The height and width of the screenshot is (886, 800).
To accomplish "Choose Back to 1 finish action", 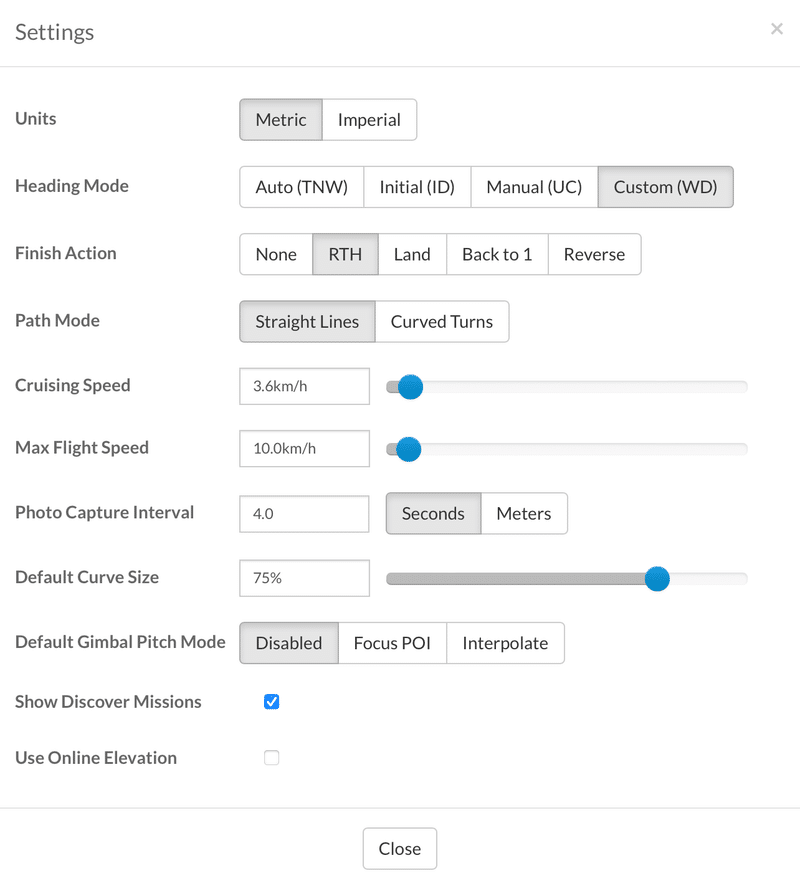I will (x=497, y=254).
